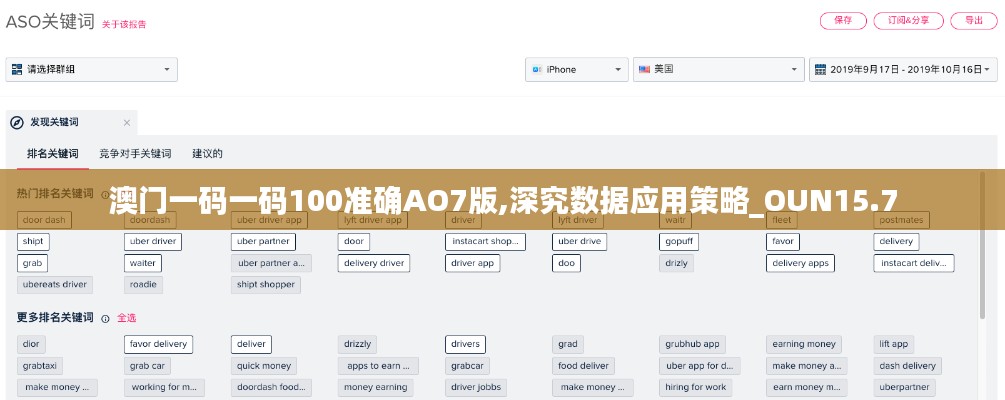
Task: Click the US flag icon beside 美国
Action: (x=645, y=70)
